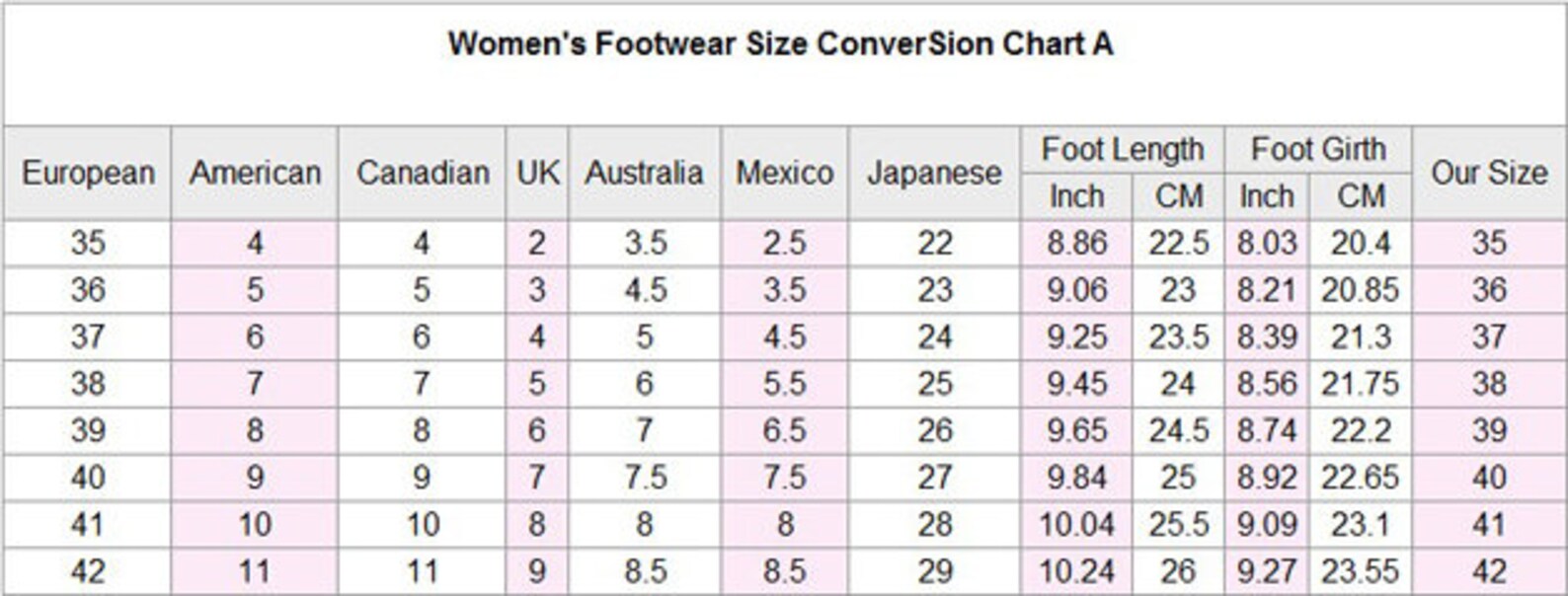This screenshot has height=596, width=1568.
Task: Select the Canadian column header
Action: tap(422, 173)
